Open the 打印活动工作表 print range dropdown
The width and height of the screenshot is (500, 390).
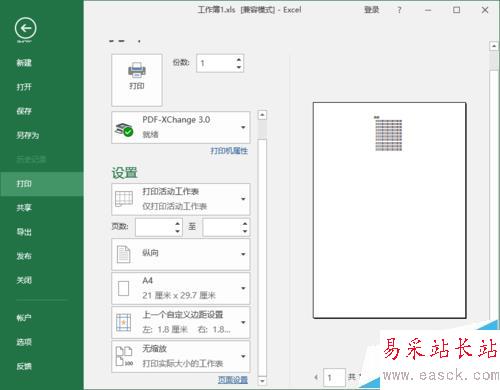pyautogui.click(x=180, y=199)
